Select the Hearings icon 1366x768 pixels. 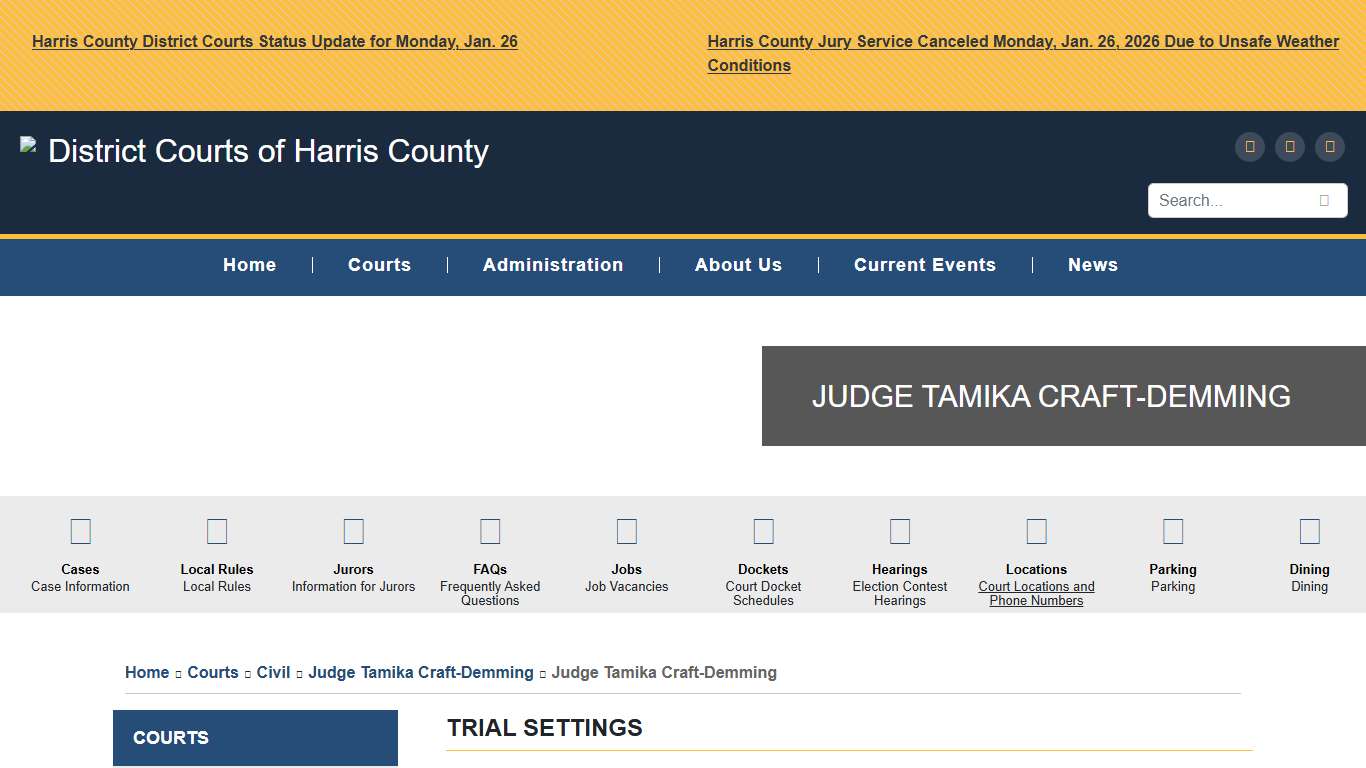point(900,531)
